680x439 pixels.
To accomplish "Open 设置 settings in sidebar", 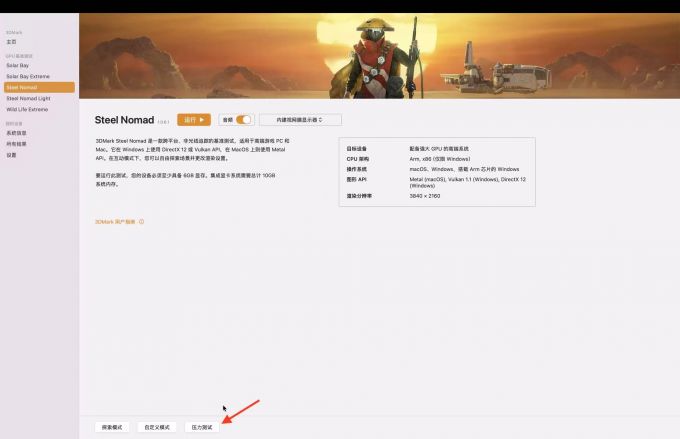I will pos(12,155).
